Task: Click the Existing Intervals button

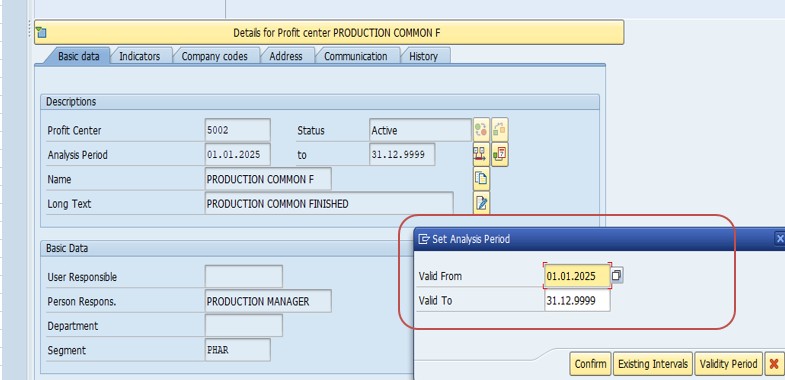Action: [x=653, y=363]
